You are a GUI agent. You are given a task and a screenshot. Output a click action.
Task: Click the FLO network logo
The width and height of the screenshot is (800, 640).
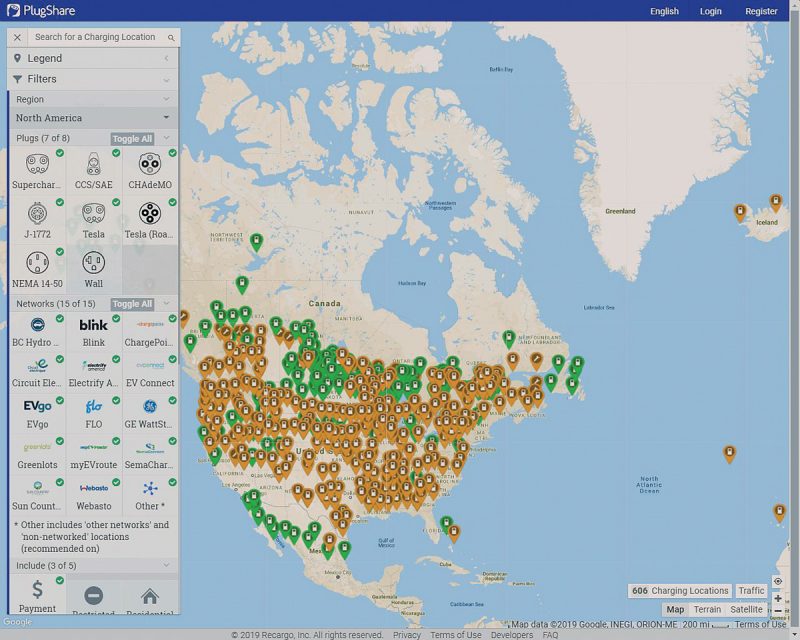pos(93,406)
